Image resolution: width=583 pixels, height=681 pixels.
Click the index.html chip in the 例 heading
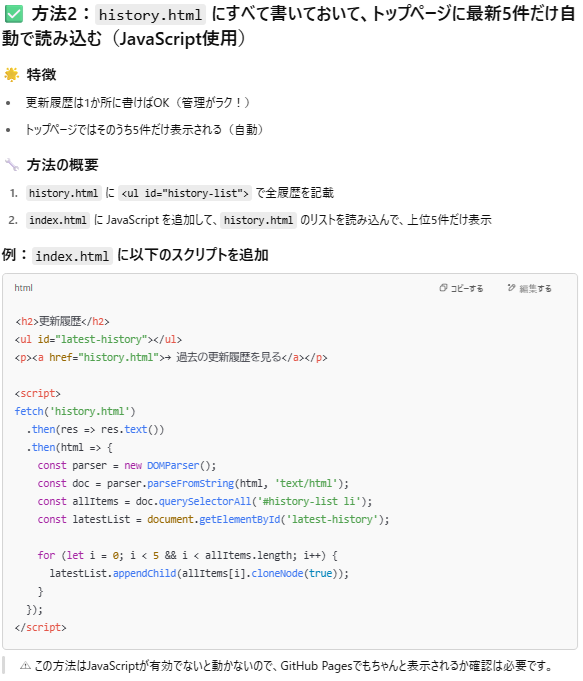72,256
